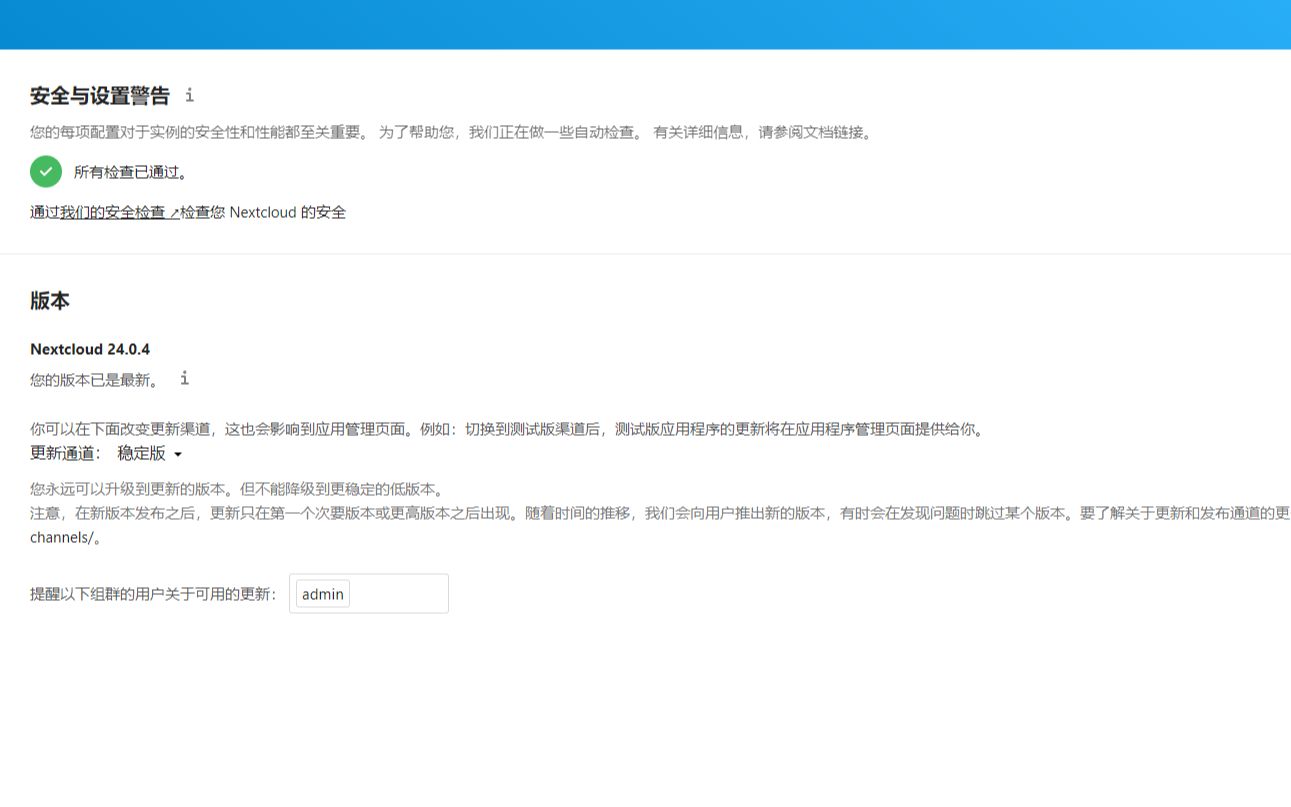1291x807 pixels.
Task: Expand the update channel selector
Action: click(150, 453)
